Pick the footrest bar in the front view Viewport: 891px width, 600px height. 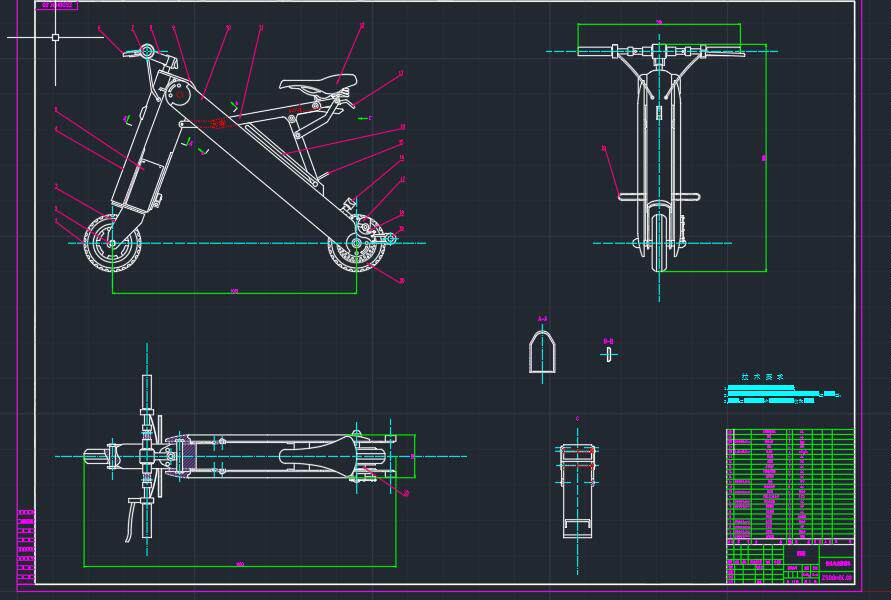pyautogui.click(x=659, y=197)
